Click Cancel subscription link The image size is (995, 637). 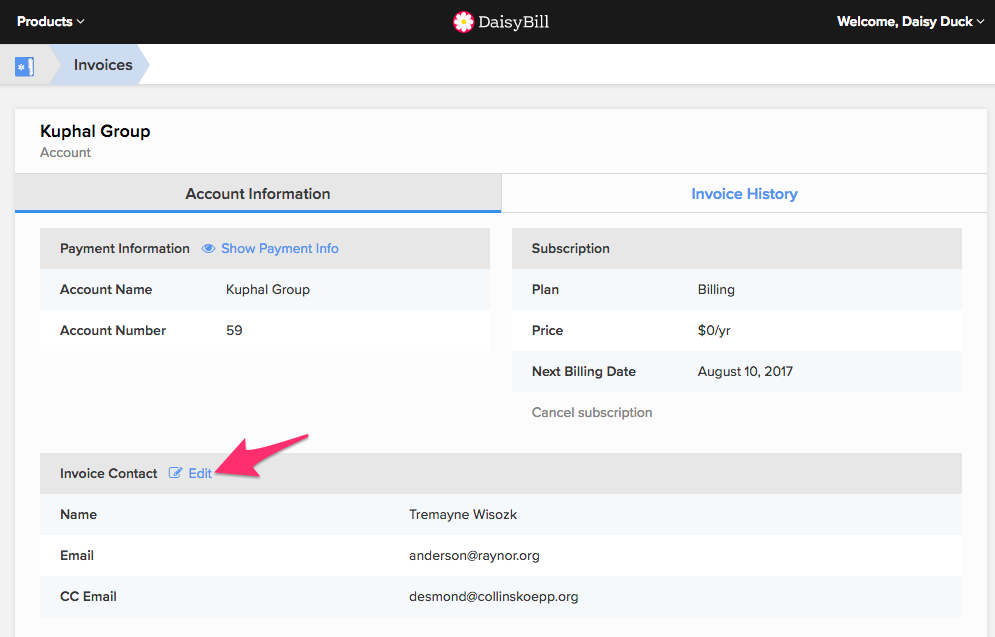[x=591, y=412]
